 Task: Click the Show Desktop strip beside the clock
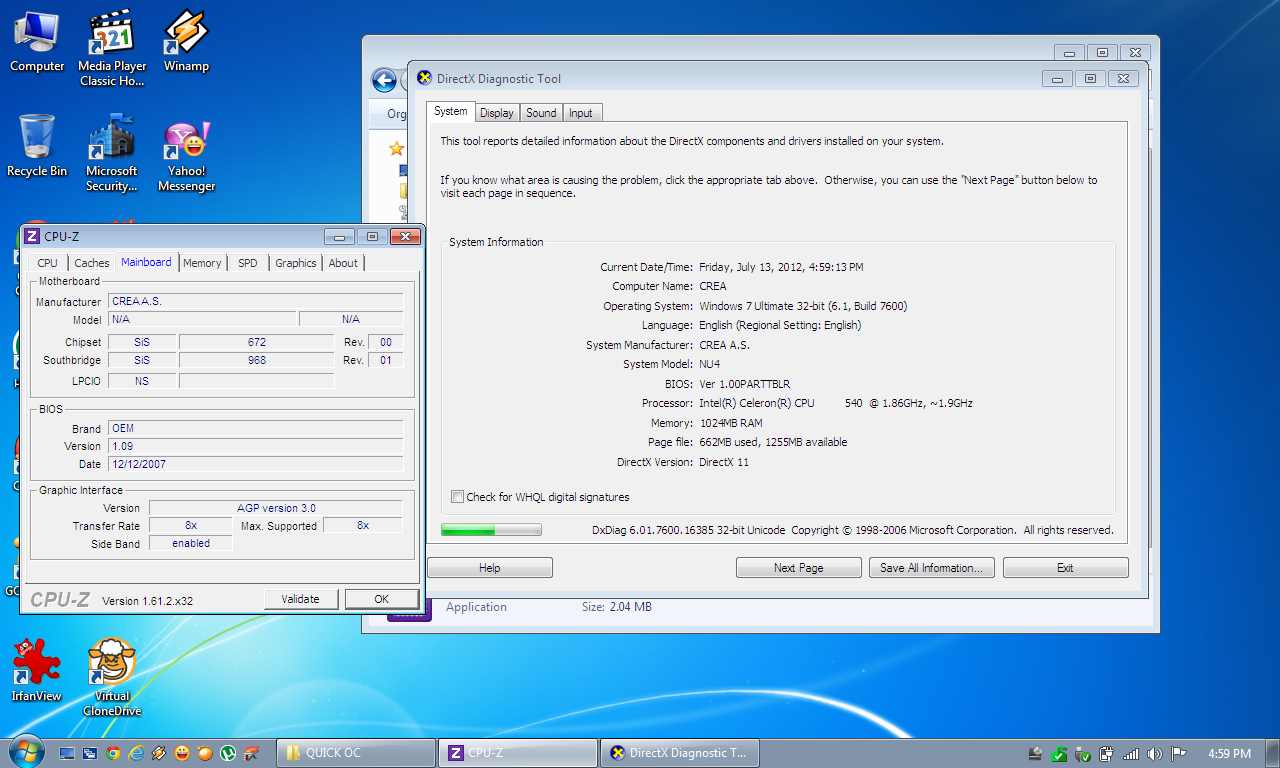coord(1272,753)
